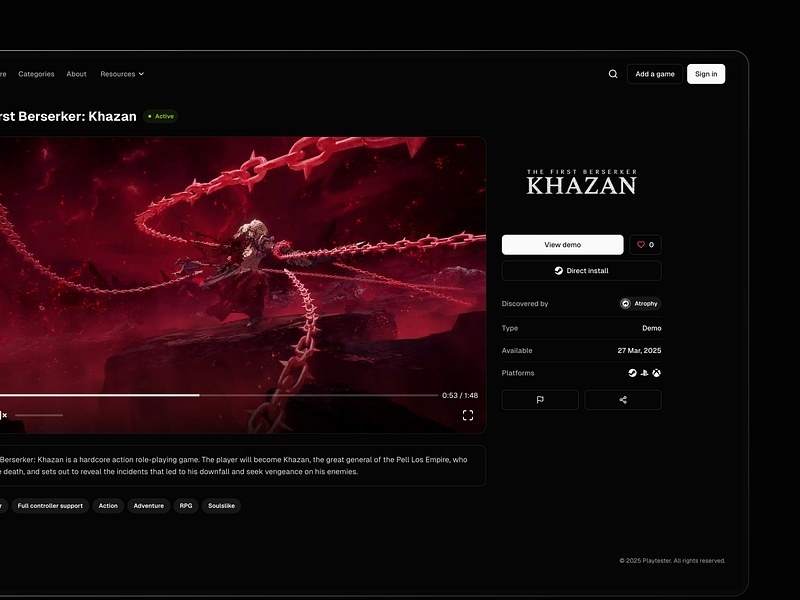800x600 pixels.
Task: Open the Categories menu item
Action: (x=36, y=74)
